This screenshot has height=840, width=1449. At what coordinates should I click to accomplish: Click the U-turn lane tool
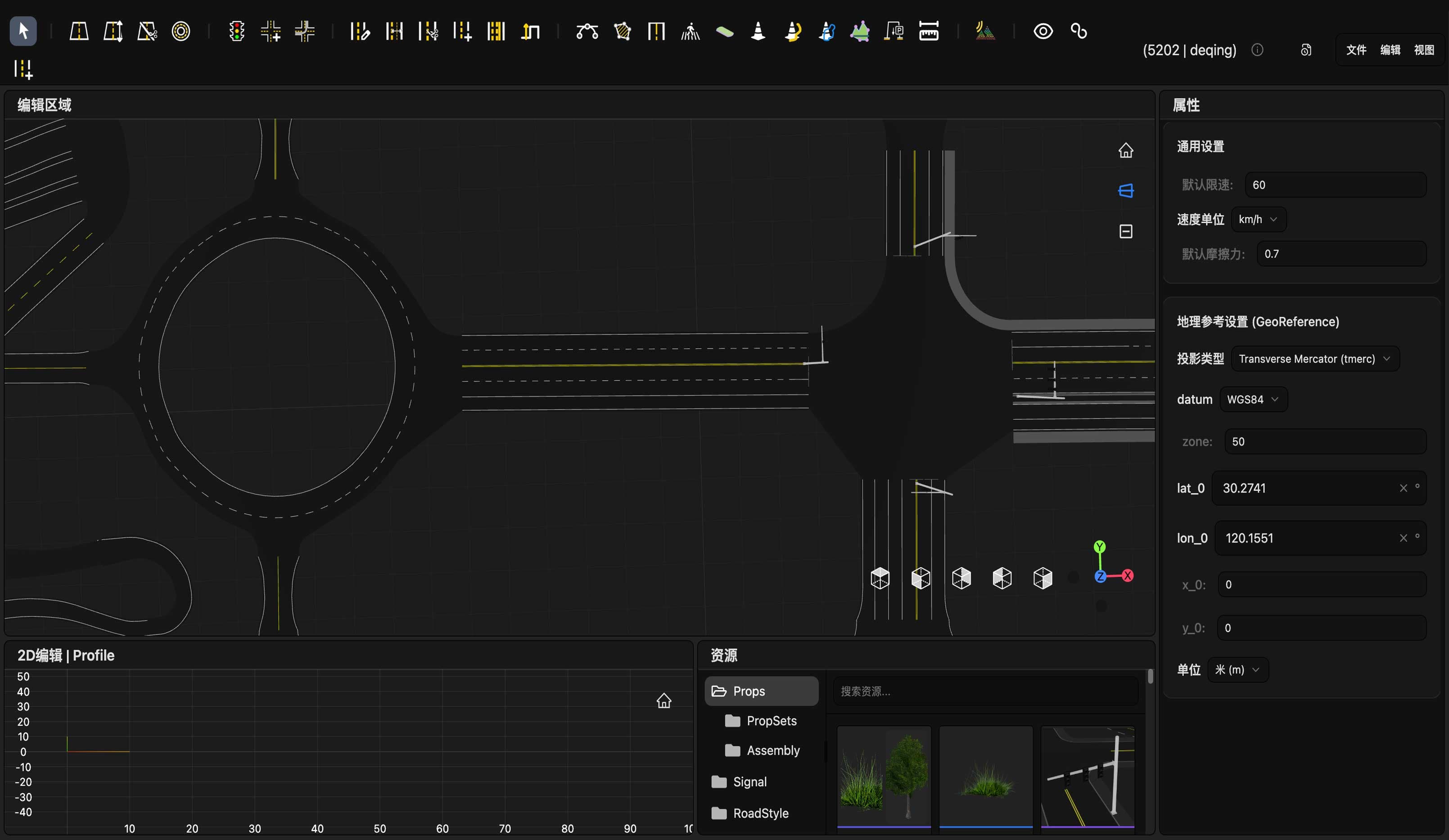pos(530,31)
